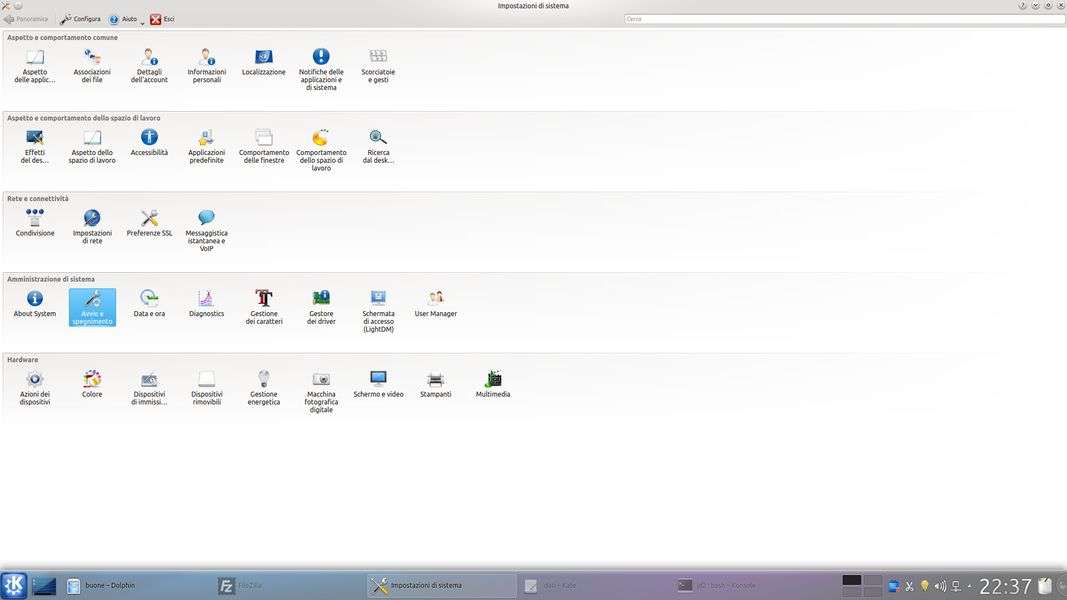Screen dimensions: 1067x600
Task: Open Colore settings module
Action: tap(92, 384)
